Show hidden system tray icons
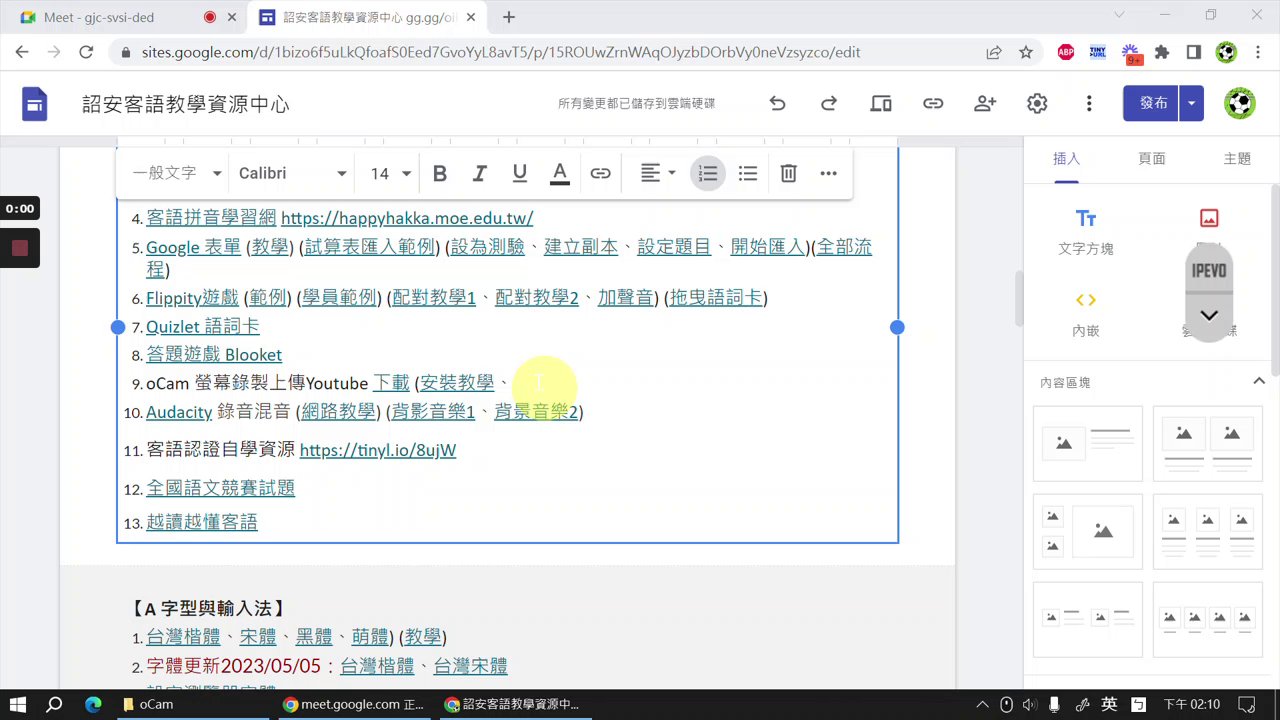The width and height of the screenshot is (1280, 720). point(982,704)
